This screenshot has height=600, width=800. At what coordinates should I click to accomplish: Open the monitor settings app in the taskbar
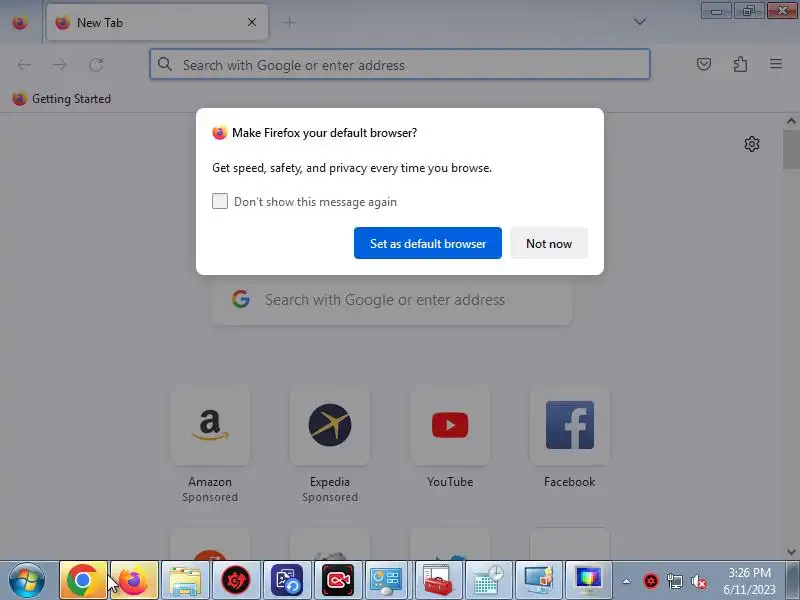pyautogui.click(x=538, y=581)
